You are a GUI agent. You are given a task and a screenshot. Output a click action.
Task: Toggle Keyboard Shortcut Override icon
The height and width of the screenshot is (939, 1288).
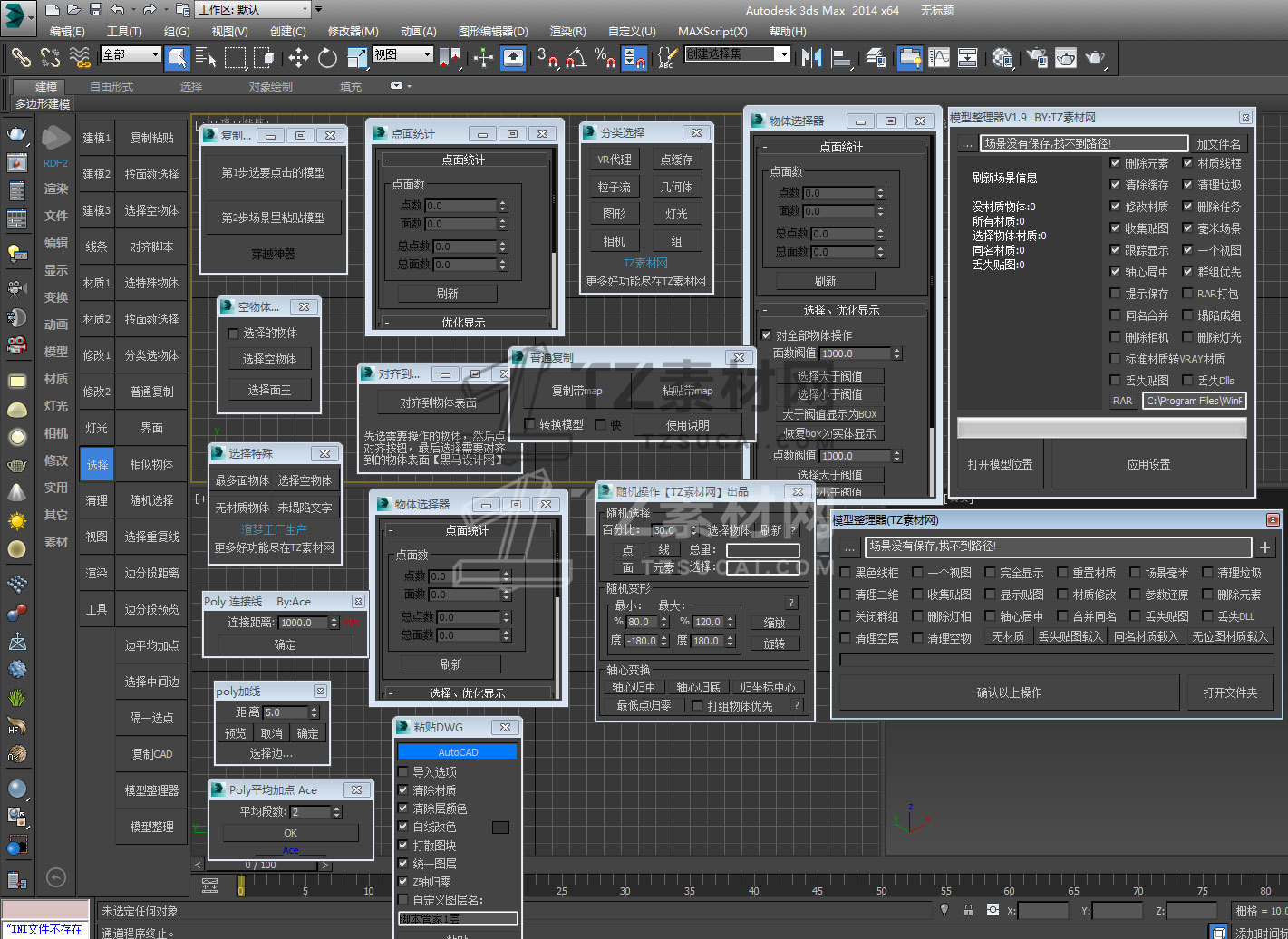coord(513,58)
